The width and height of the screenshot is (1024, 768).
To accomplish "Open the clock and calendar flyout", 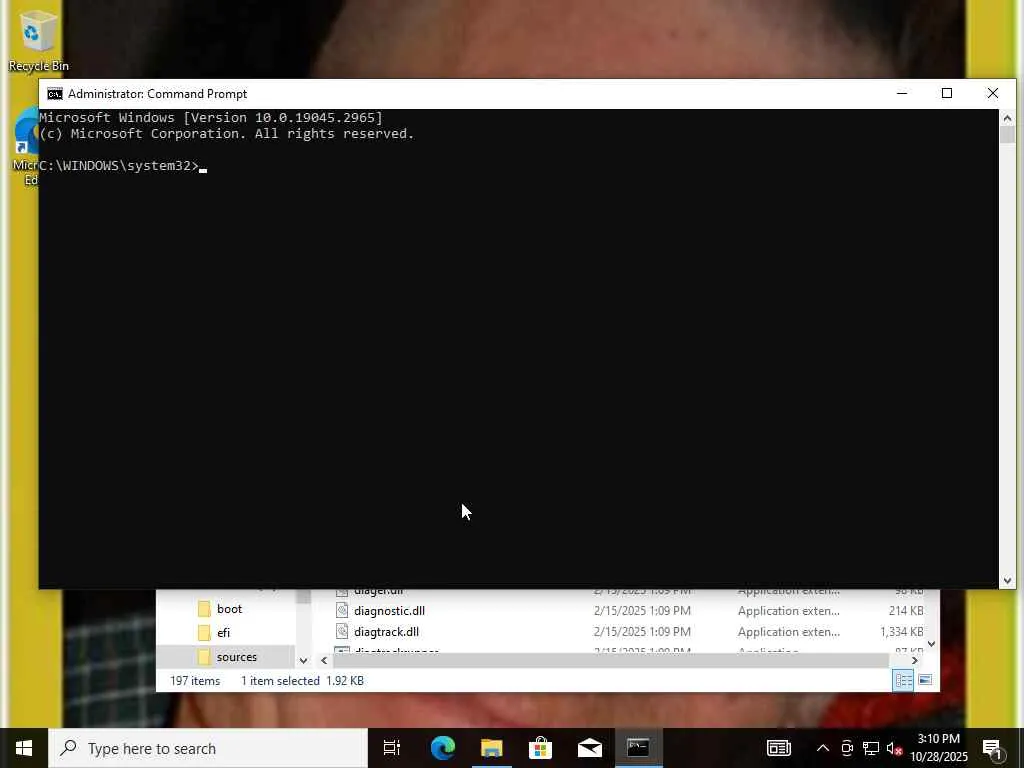I will [x=938, y=748].
